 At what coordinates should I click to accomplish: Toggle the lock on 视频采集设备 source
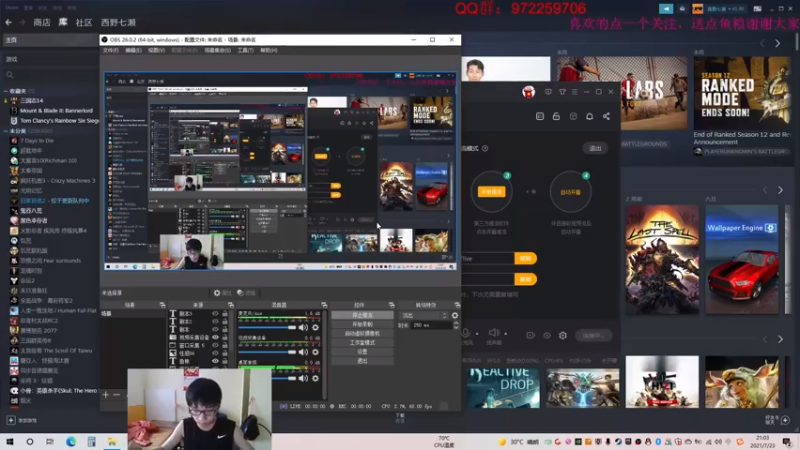224,337
